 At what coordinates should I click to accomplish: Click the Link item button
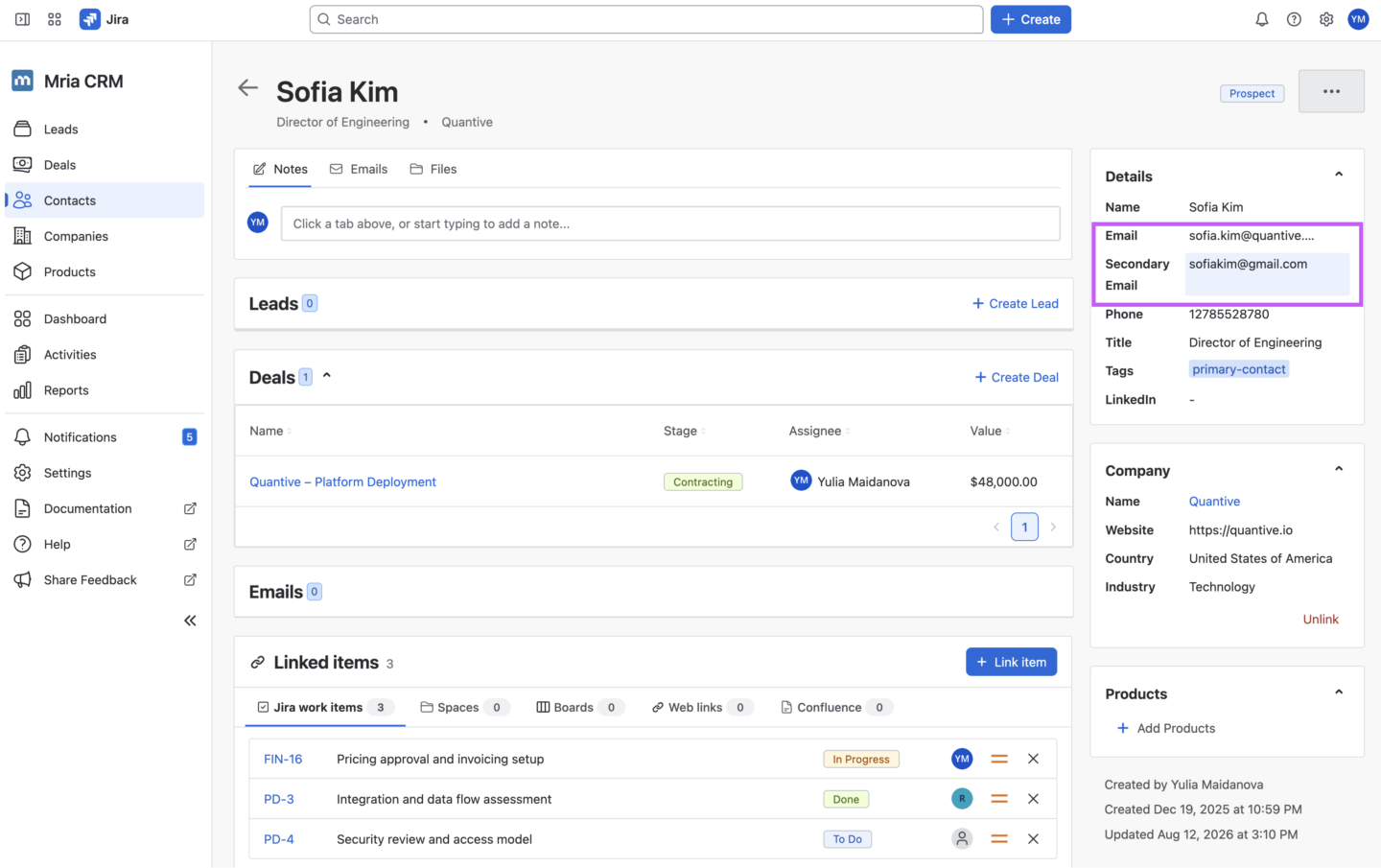1011,662
